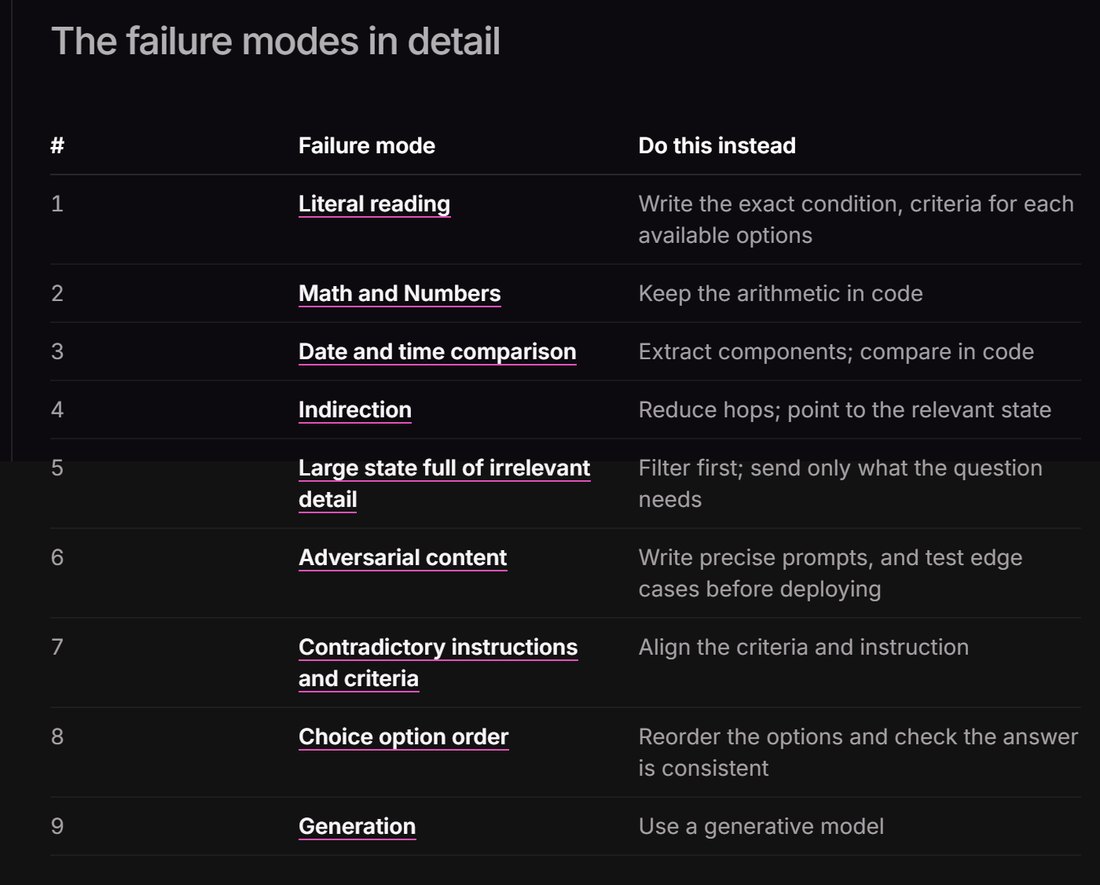The height and width of the screenshot is (885, 1100).
Task: Go to the Generation link
Action: 356,826
